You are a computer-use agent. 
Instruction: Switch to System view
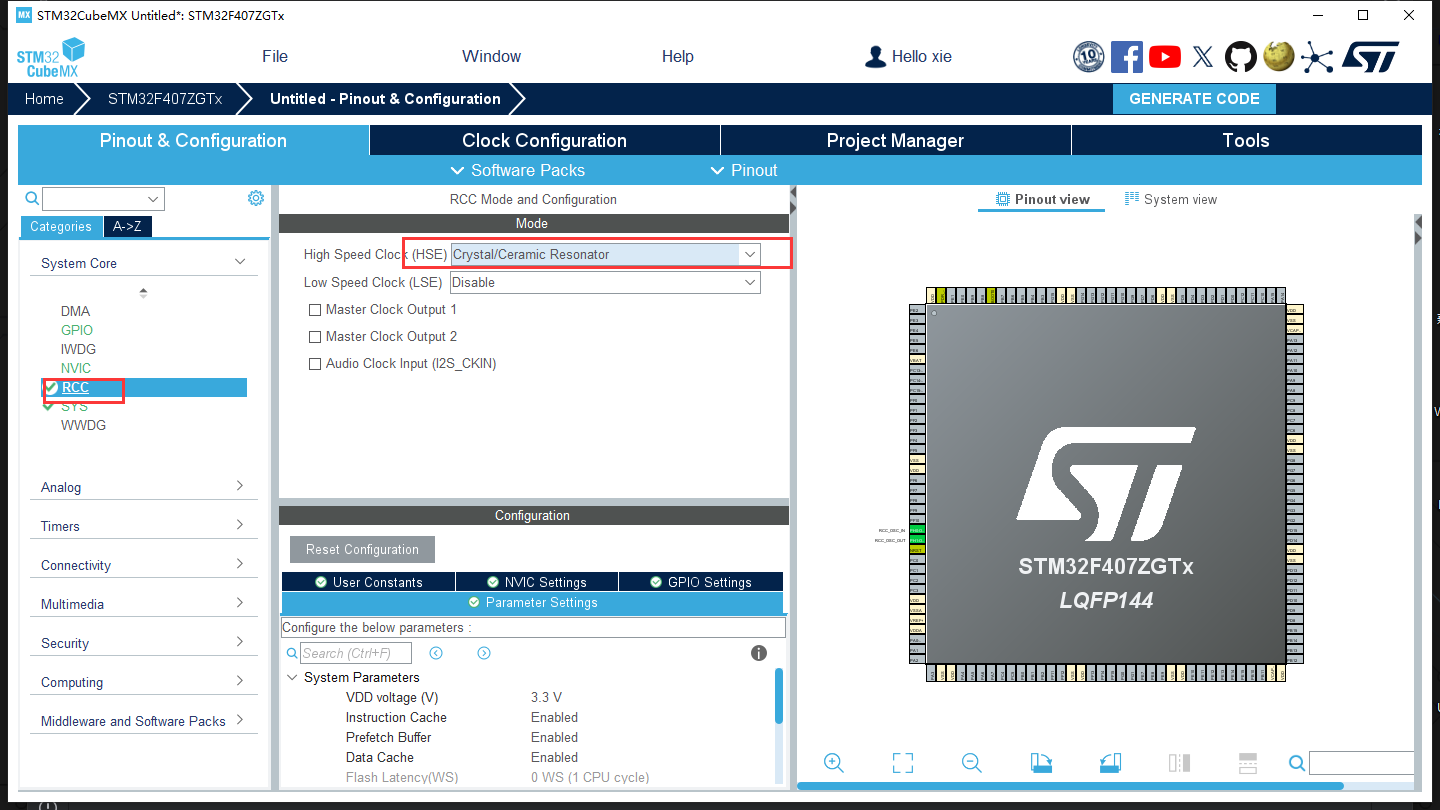(x=1170, y=199)
